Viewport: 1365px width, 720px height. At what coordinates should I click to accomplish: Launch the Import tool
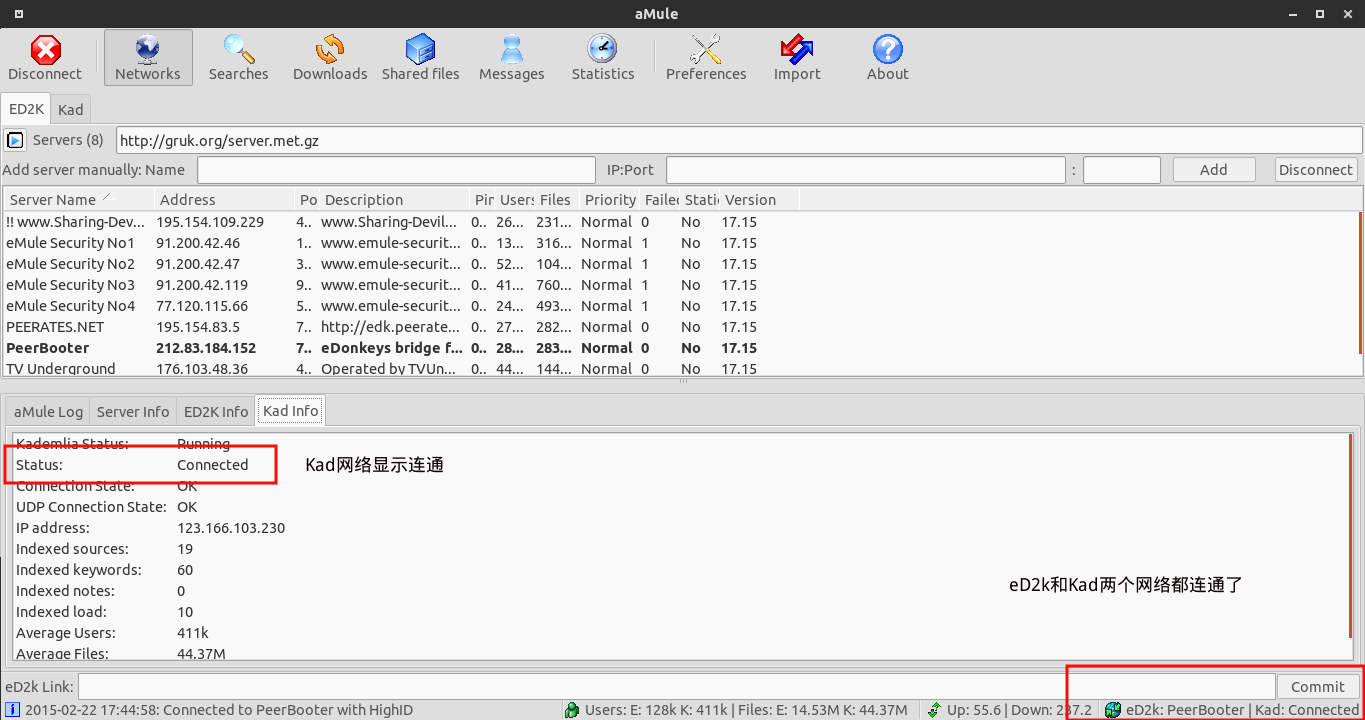797,58
